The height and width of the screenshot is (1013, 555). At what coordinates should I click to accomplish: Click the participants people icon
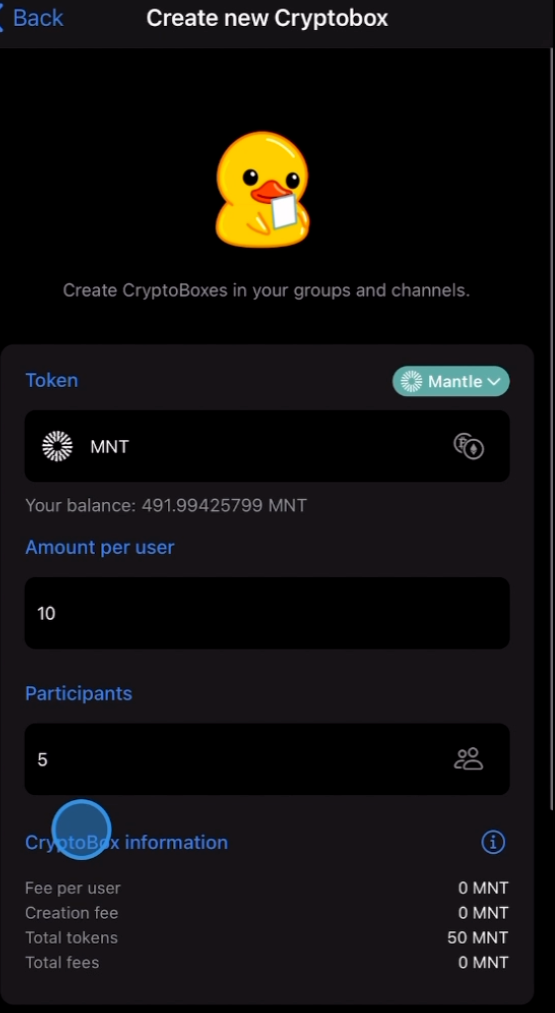click(469, 759)
